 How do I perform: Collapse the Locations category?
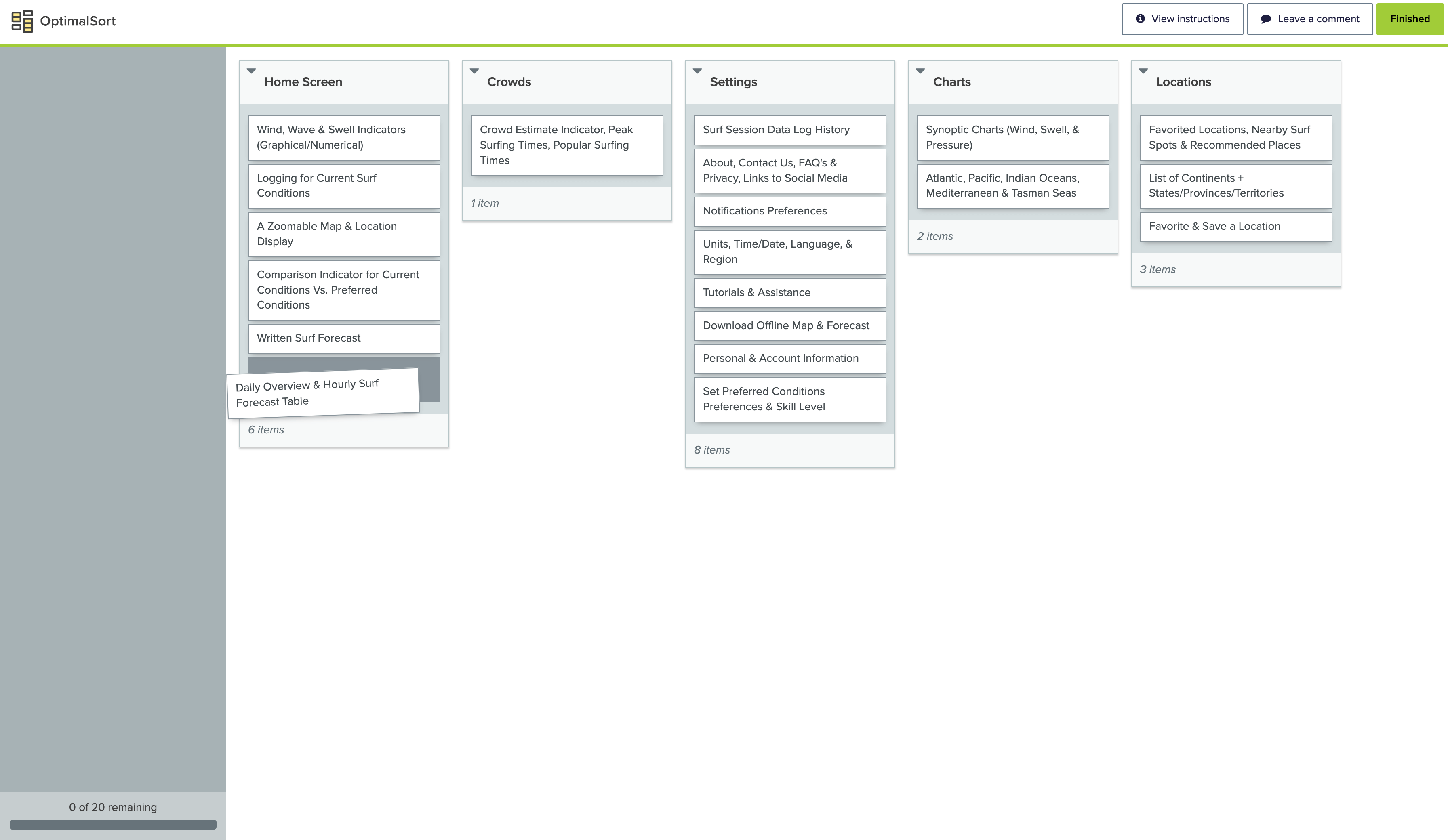point(1143,71)
